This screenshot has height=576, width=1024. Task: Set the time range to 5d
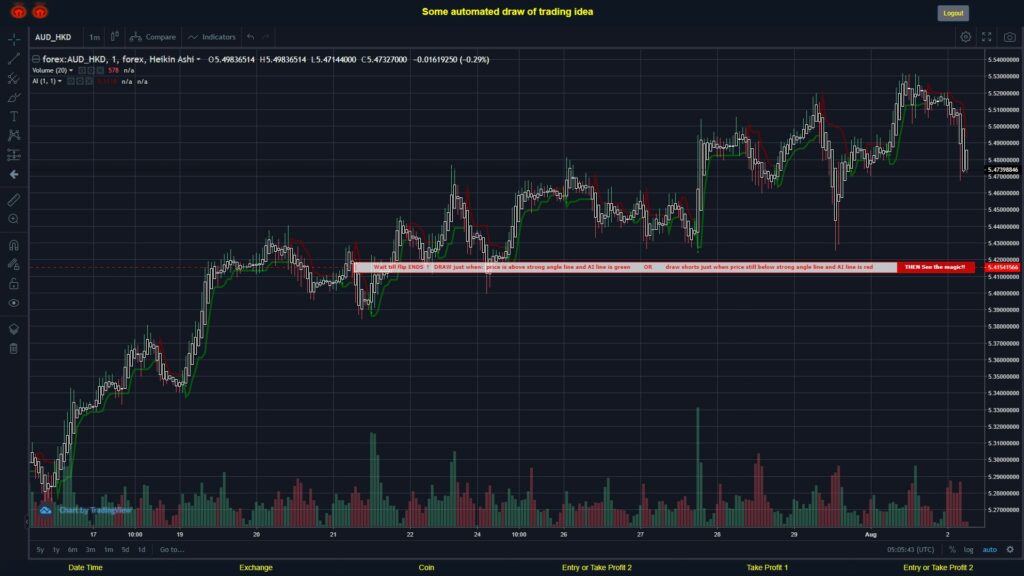click(125, 549)
